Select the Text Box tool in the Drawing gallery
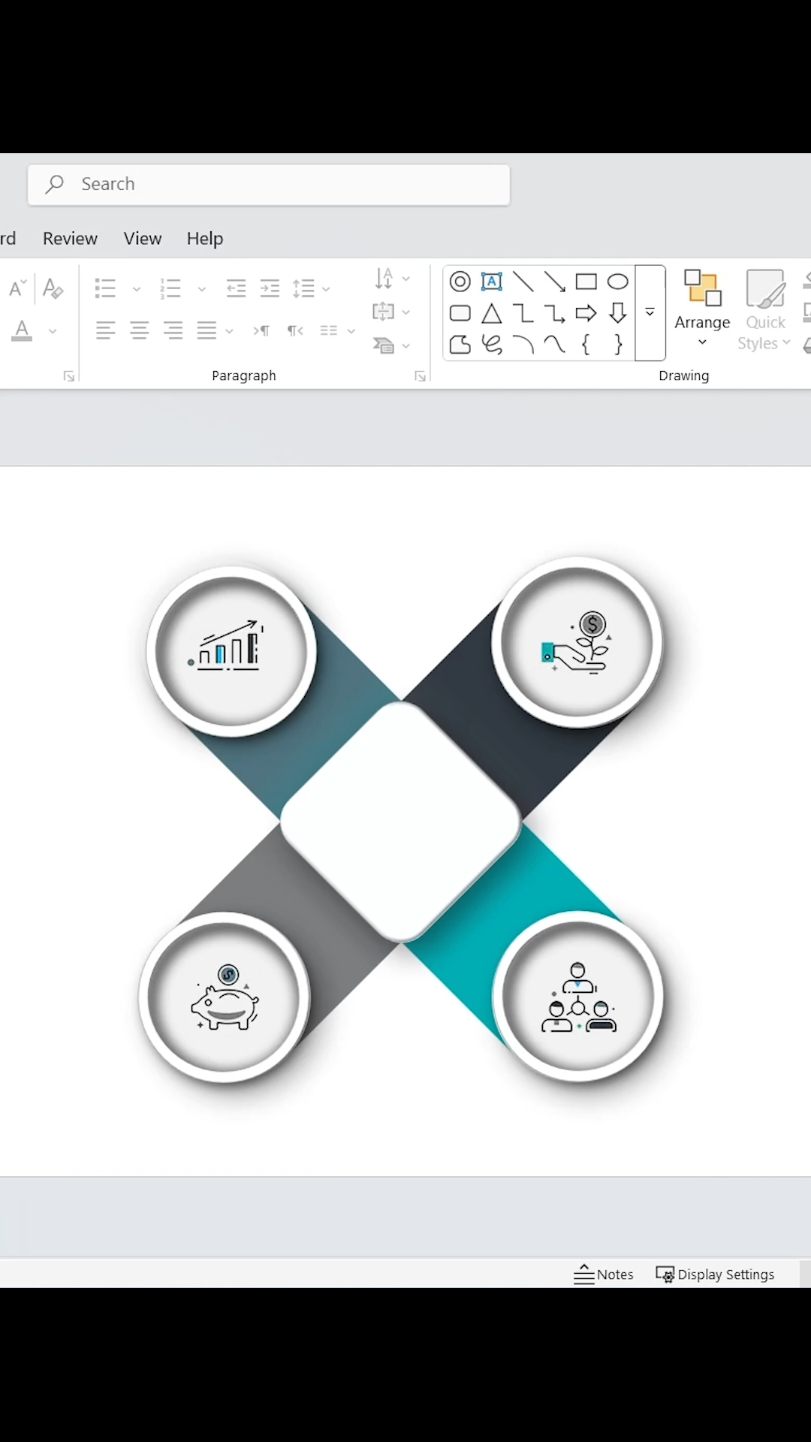The height and width of the screenshot is (1442, 811). tap(491, 281)
